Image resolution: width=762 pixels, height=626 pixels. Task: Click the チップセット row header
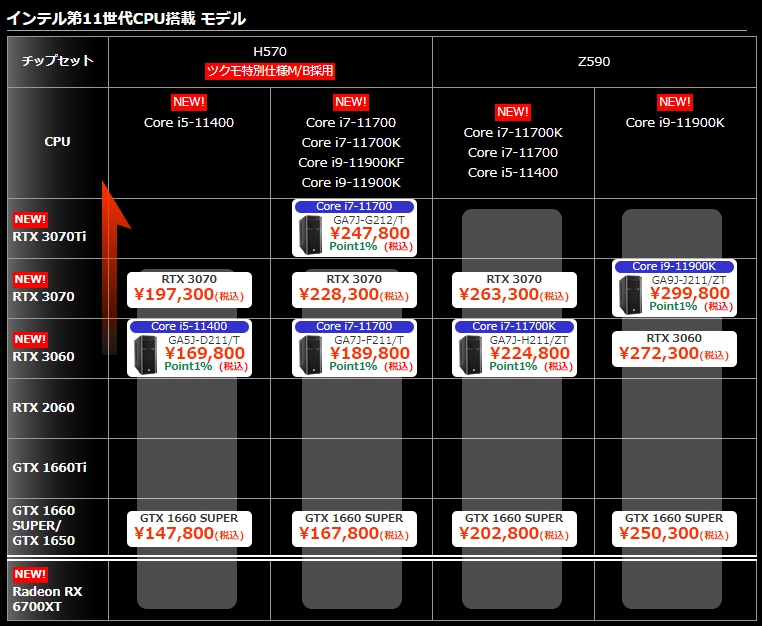(x=57, y=61)
